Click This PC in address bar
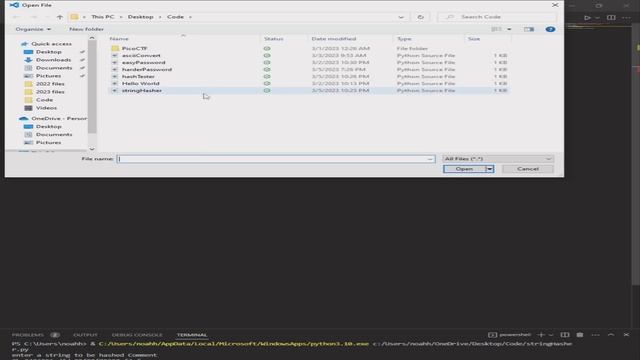This screenshot has height=360, width=640. pos(102,17)
